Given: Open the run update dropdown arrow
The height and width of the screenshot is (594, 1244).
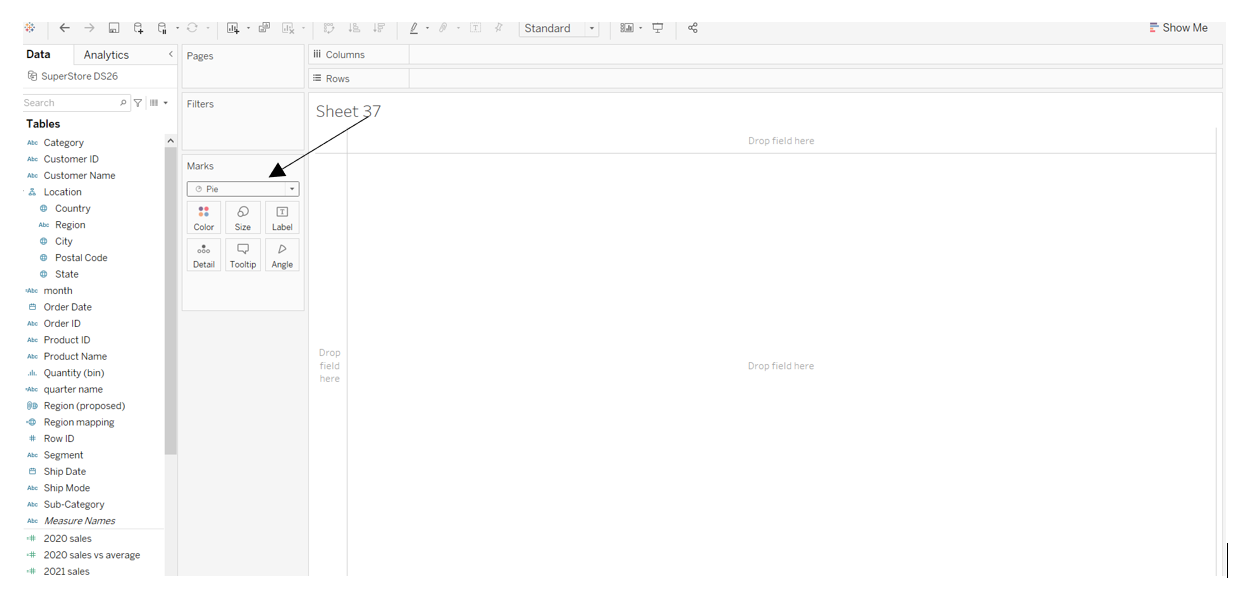Looking at the screenshot, I should coord(207,28).
